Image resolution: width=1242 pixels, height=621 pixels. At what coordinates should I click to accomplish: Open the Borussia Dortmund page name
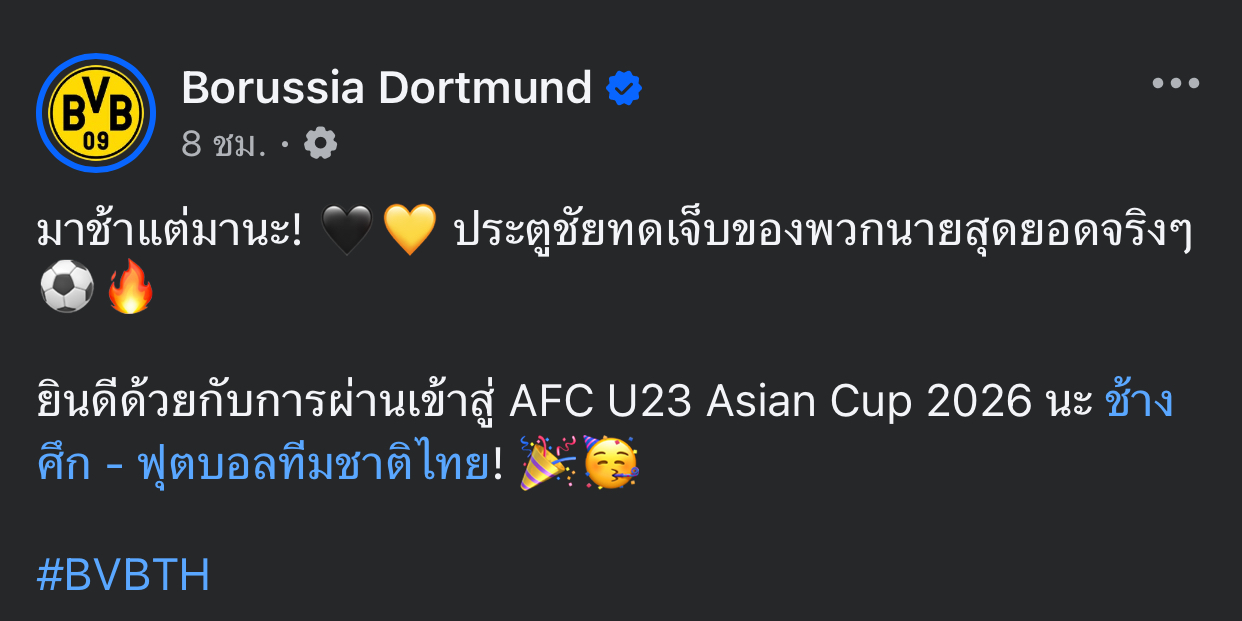coord(387,89)
